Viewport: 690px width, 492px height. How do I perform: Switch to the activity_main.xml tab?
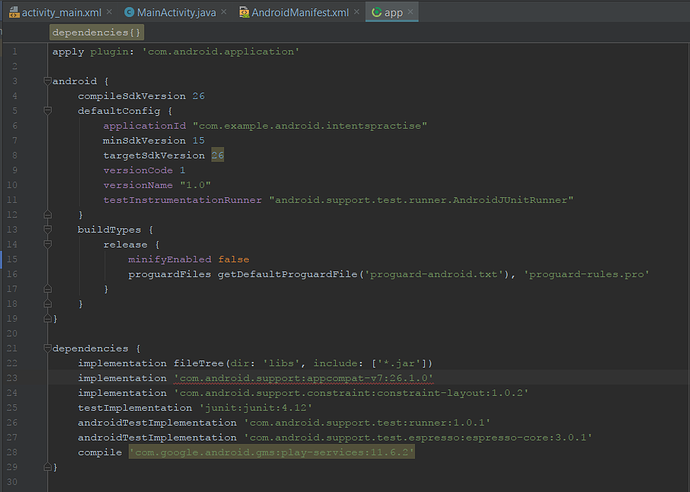coord(61,12)
